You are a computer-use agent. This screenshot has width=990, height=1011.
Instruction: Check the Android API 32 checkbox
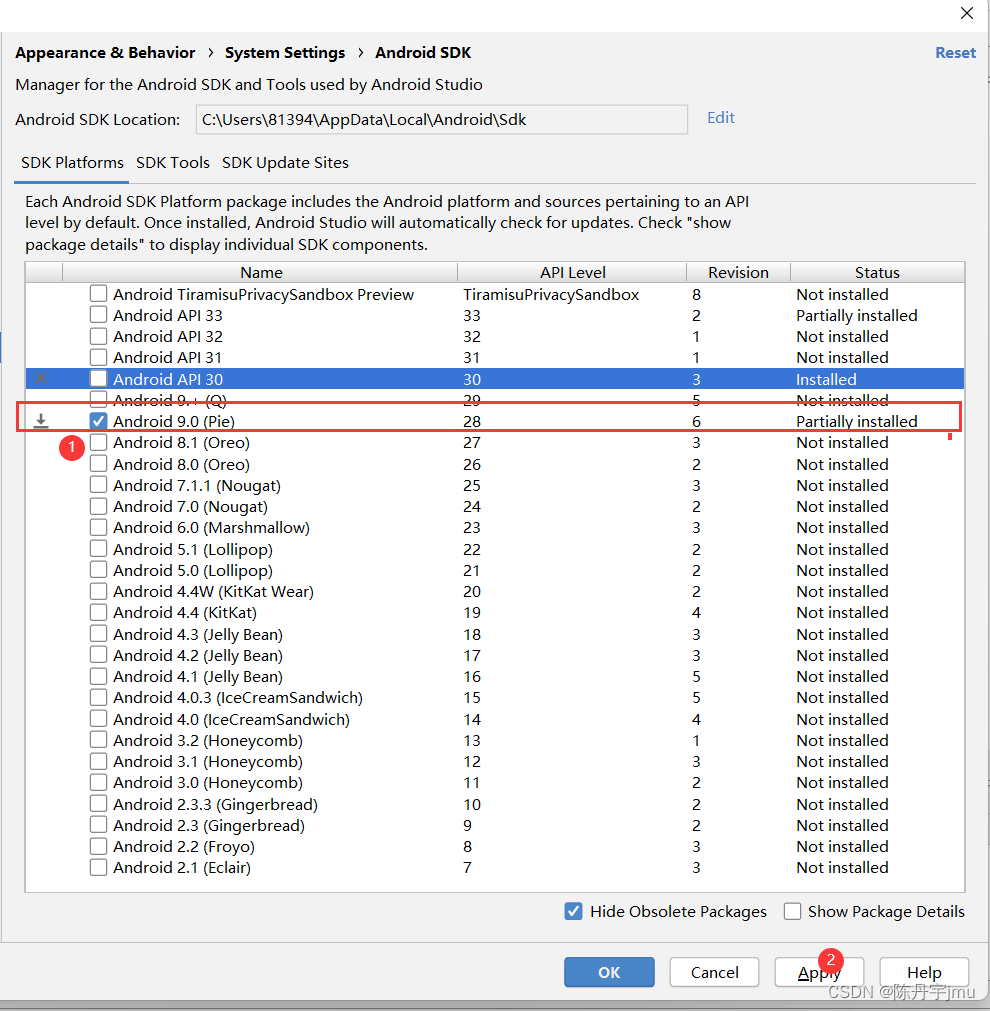[98, 337]
